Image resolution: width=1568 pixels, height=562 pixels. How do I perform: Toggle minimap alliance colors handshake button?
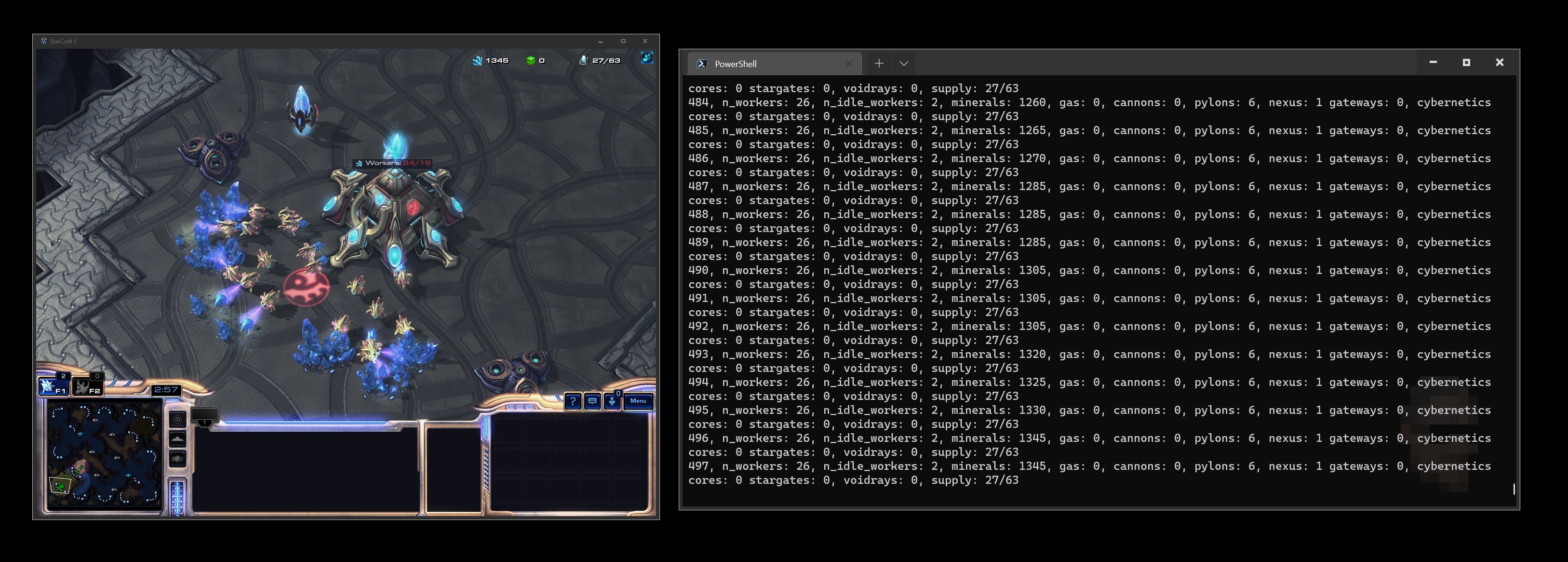(177, 458)
